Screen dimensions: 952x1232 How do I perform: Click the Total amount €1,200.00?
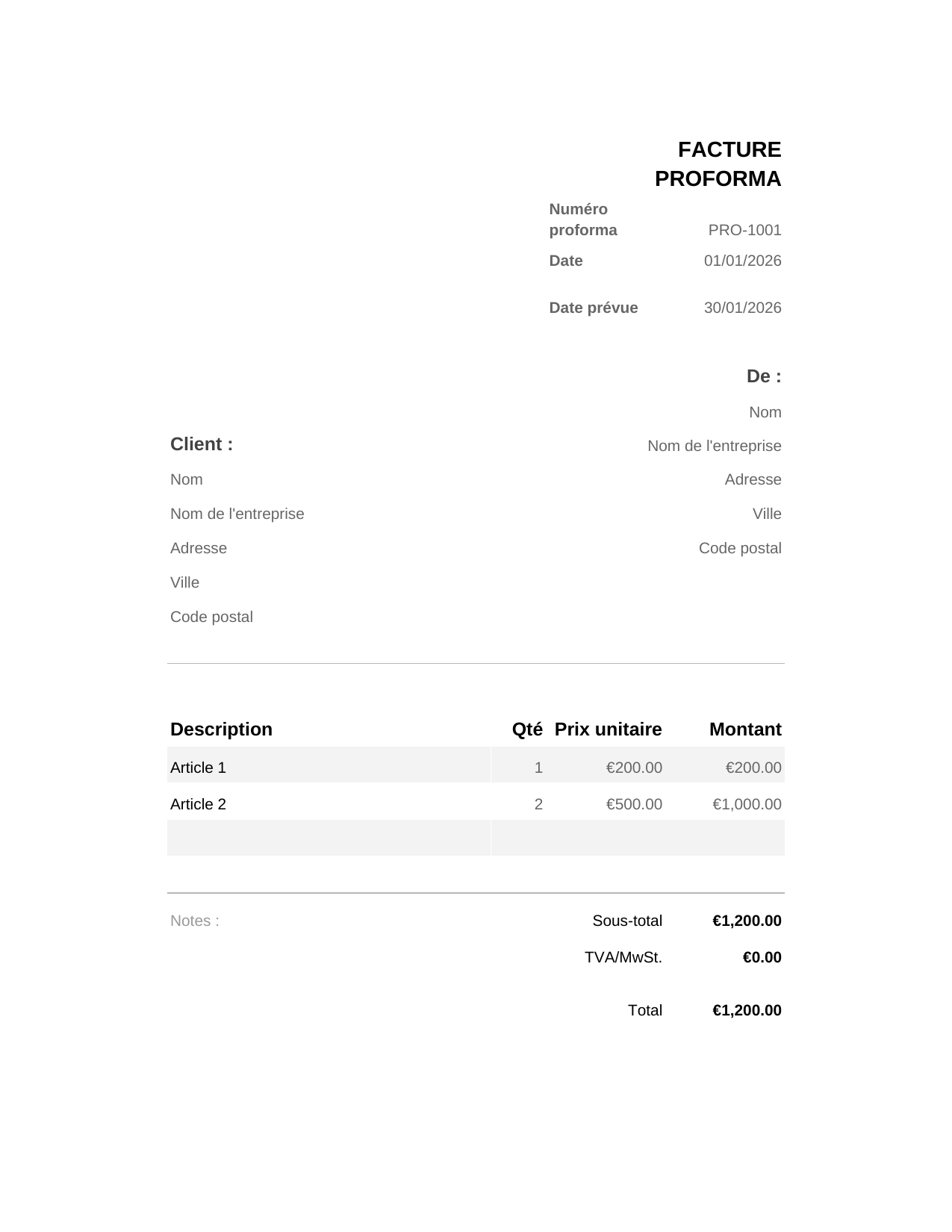747,1010
